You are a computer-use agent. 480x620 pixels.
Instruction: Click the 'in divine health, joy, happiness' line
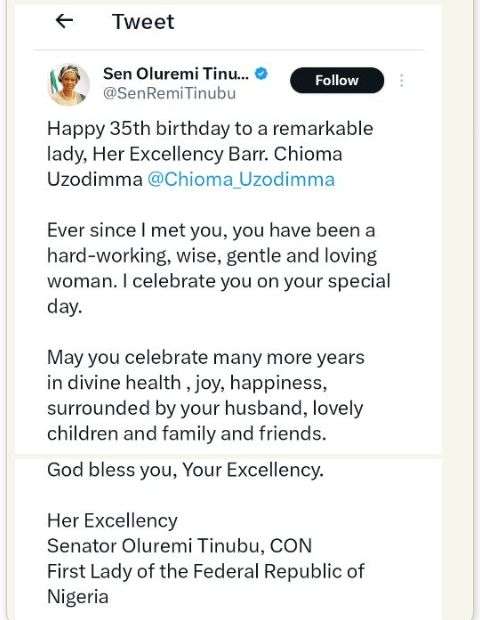pos(187,383)
